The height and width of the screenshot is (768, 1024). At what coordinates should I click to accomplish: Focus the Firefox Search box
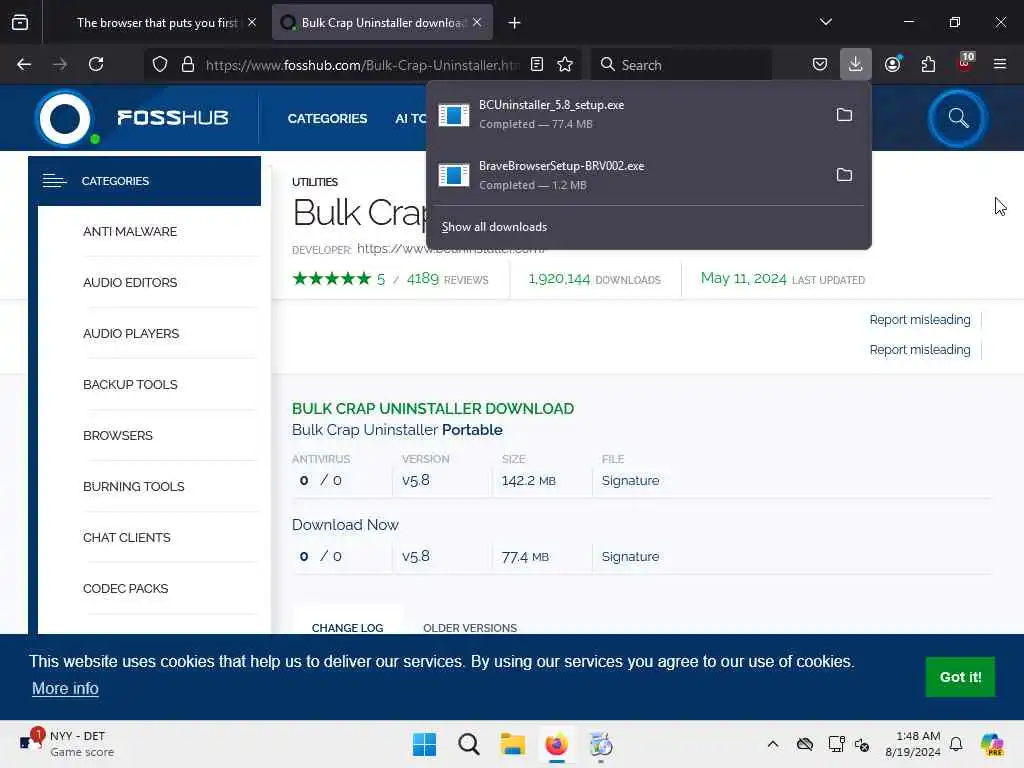(x=680, y=65)
